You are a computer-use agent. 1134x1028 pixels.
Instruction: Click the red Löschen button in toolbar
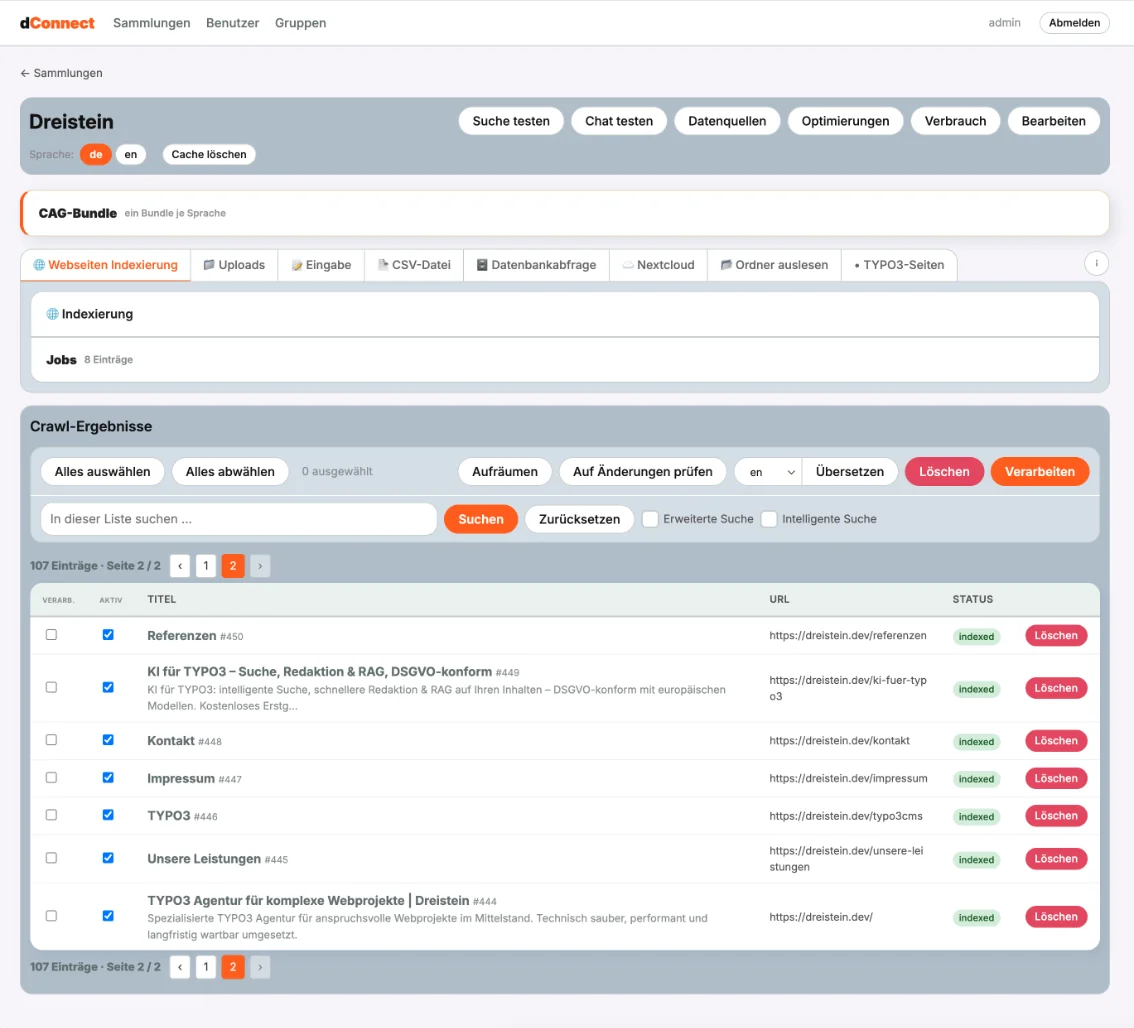pos(945,472)
